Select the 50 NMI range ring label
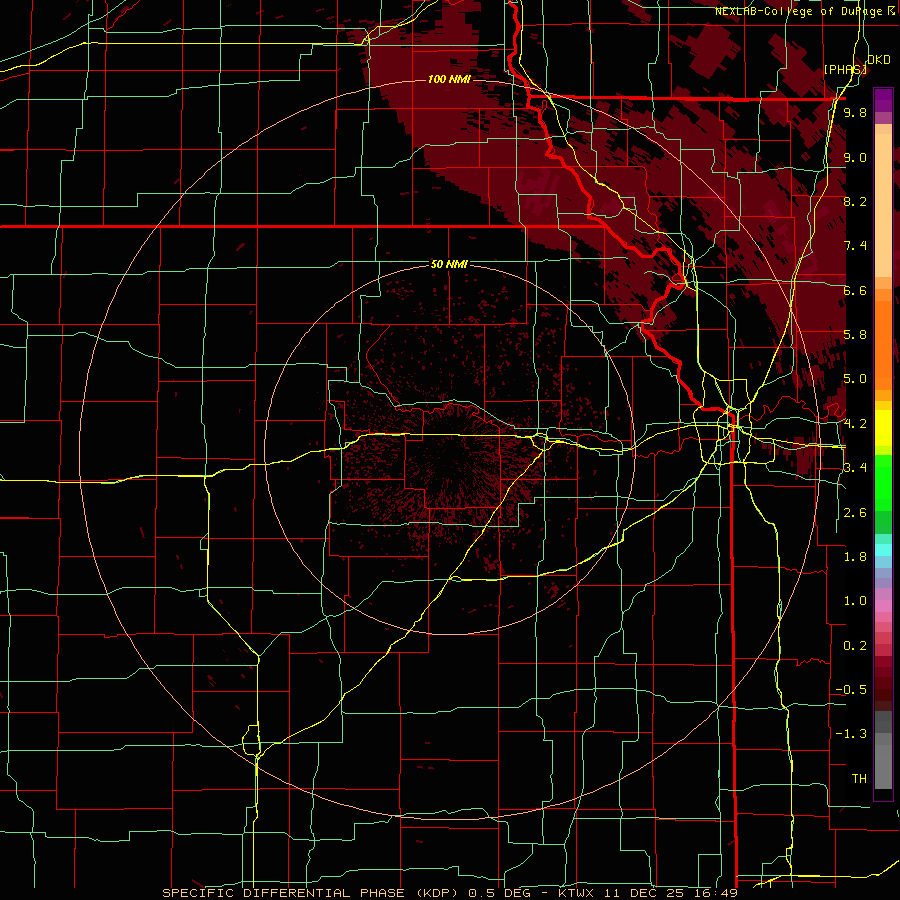Screen dimensions: 900x900 449,264
